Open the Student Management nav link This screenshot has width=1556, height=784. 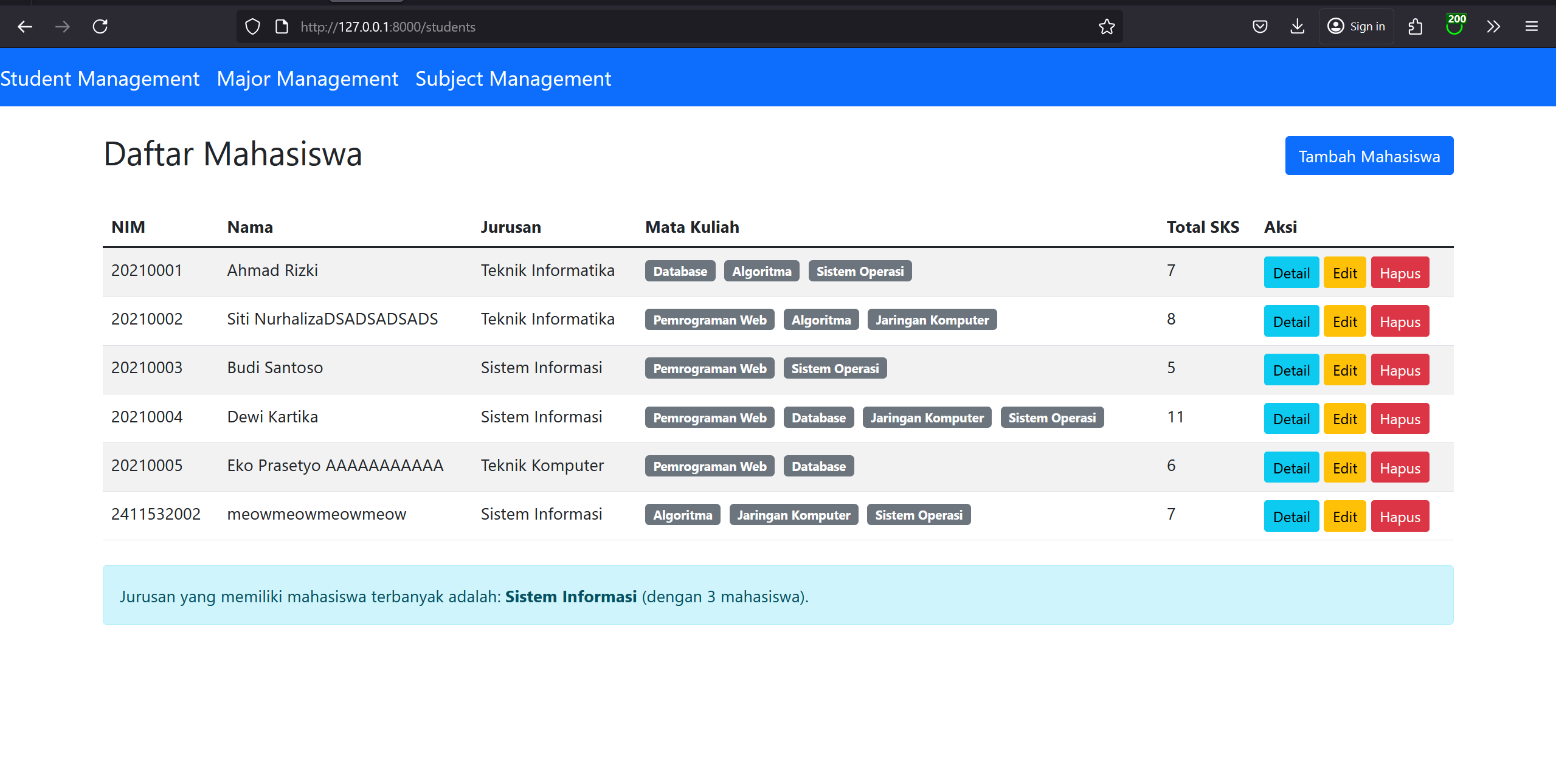(100, 78)
